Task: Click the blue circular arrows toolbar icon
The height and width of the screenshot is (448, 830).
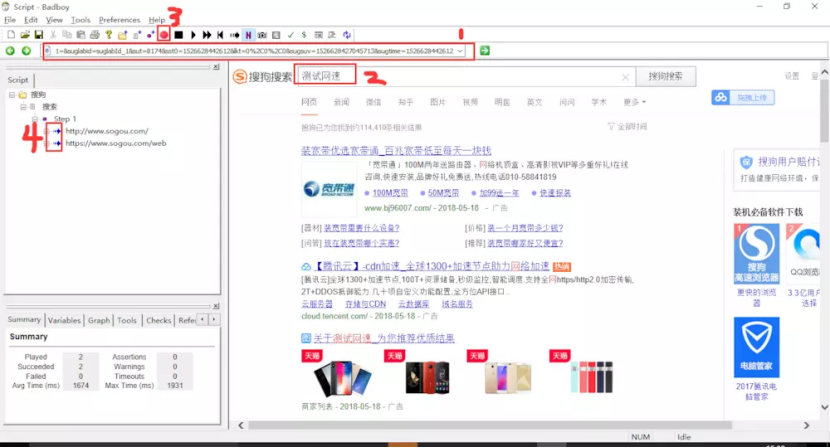Action: click(347, 35)
